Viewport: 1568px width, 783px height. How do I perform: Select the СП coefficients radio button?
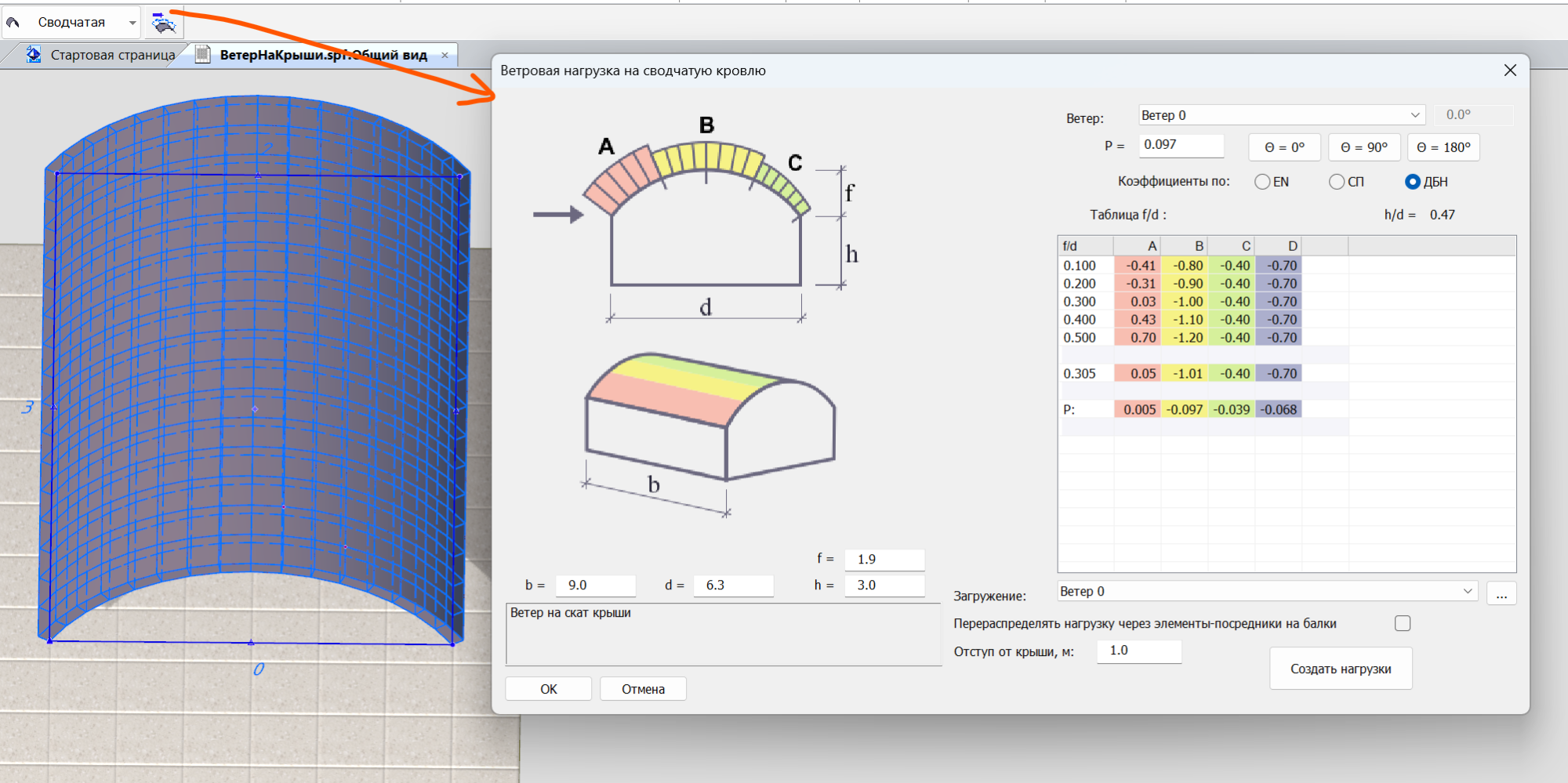pyautogui.click(x=1337, y=182)
